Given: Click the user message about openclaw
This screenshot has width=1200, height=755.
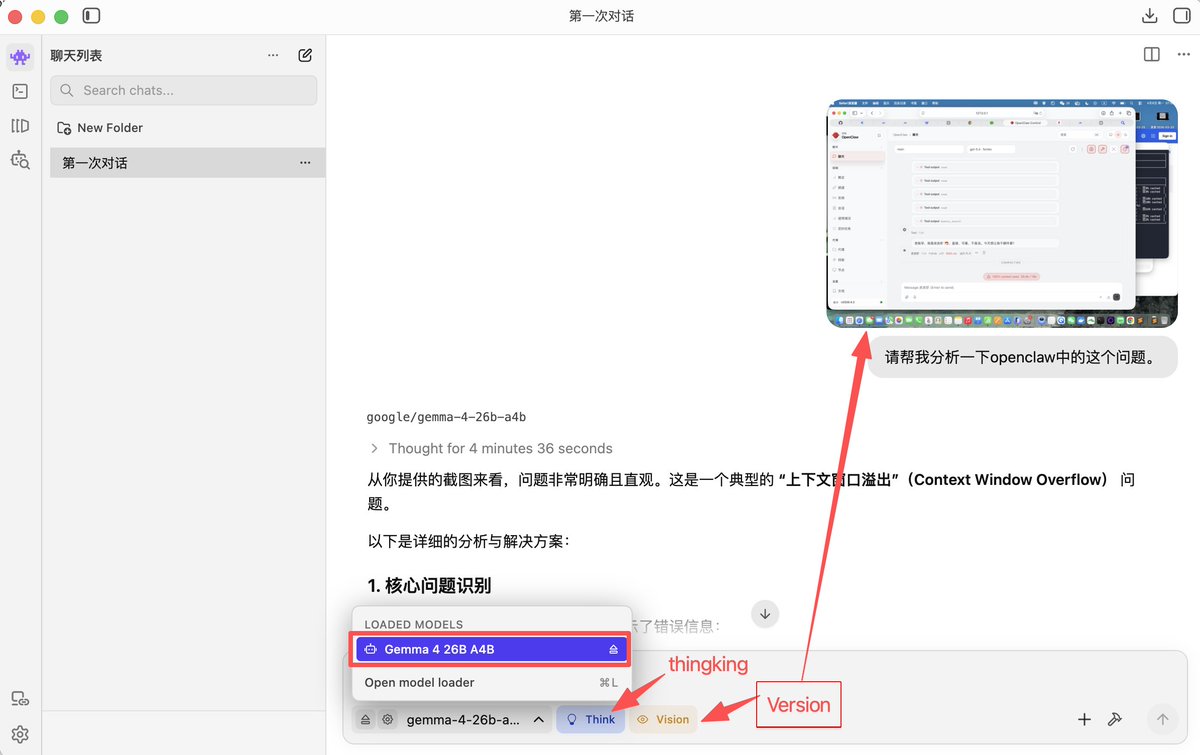Looking at the screenshot, I should [x=1022, y=357].
